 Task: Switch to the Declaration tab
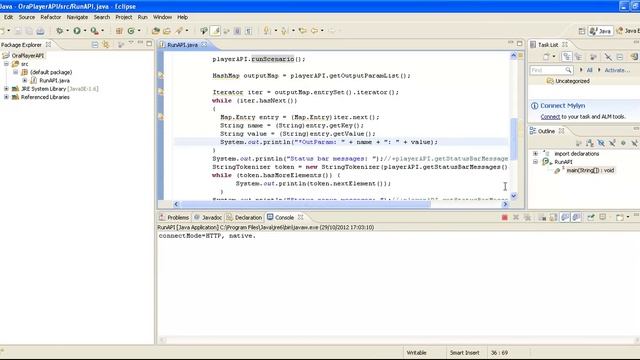pos(244,218)
